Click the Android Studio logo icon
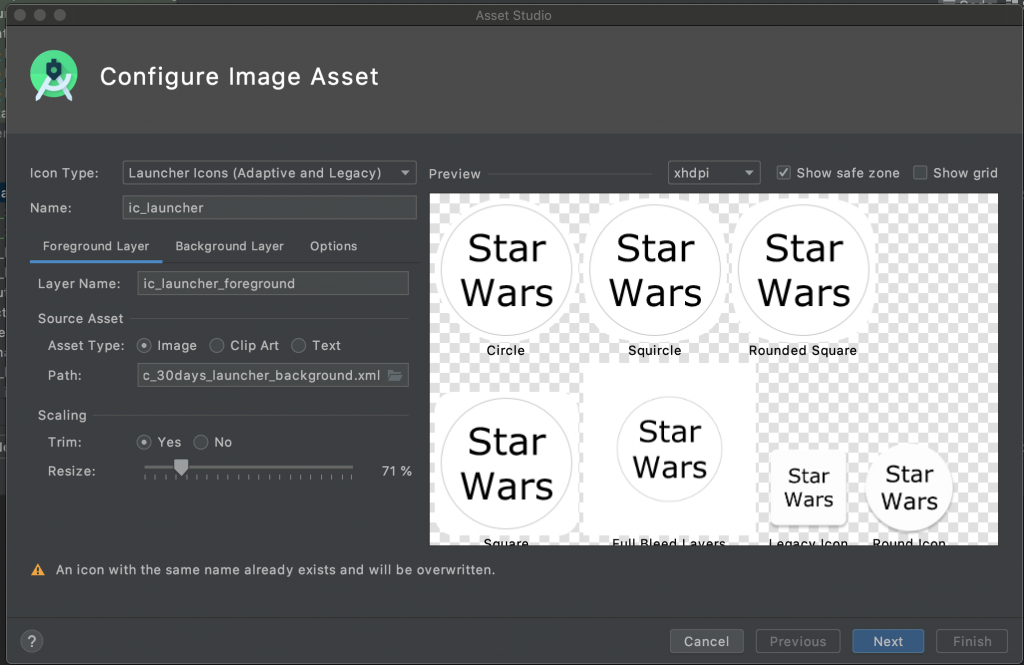Screen dimensions: 1024x665 pyautogui.click(x=54, y=75)
